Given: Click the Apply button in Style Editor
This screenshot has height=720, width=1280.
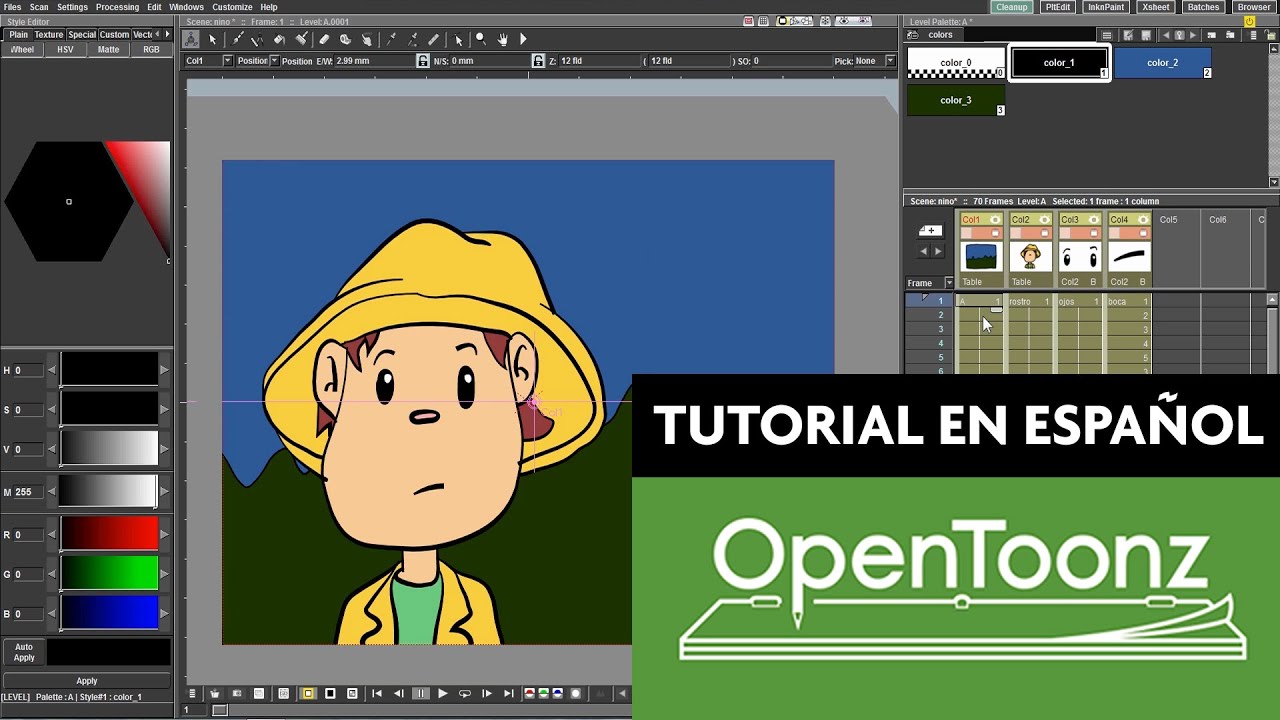Looking at the screenshot, I should click(87, 681).
